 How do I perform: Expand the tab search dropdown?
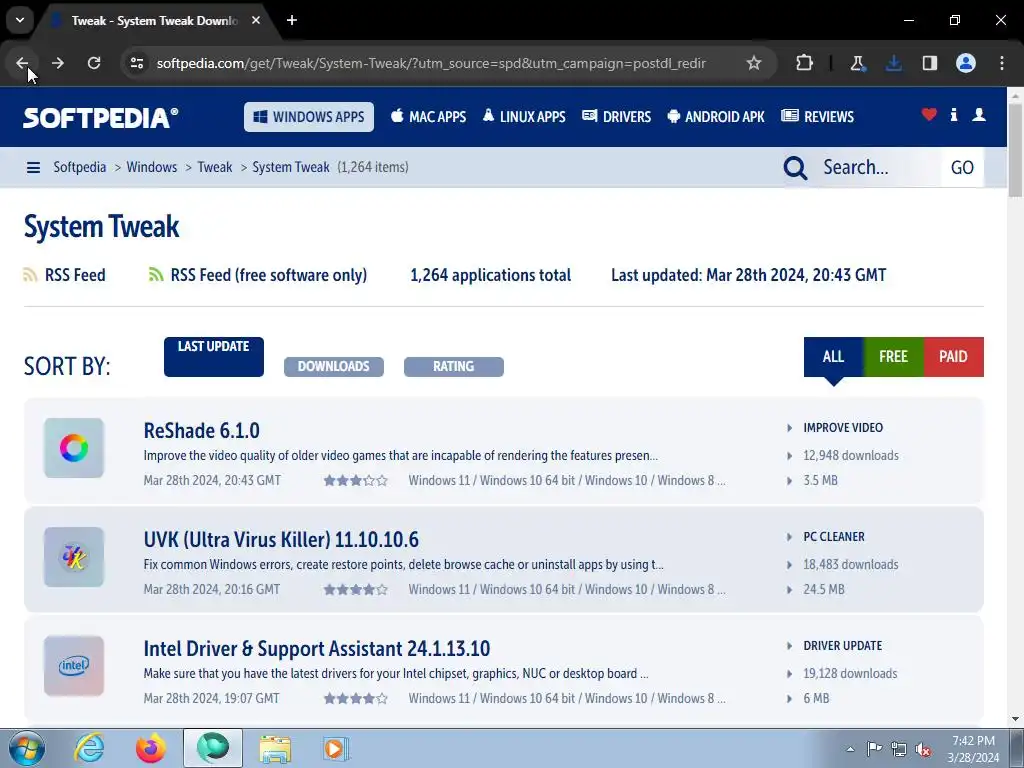tap(20, 20)
